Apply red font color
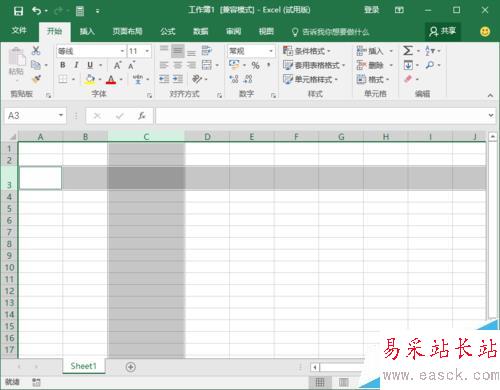500x390 pixels. click(111, 79)
